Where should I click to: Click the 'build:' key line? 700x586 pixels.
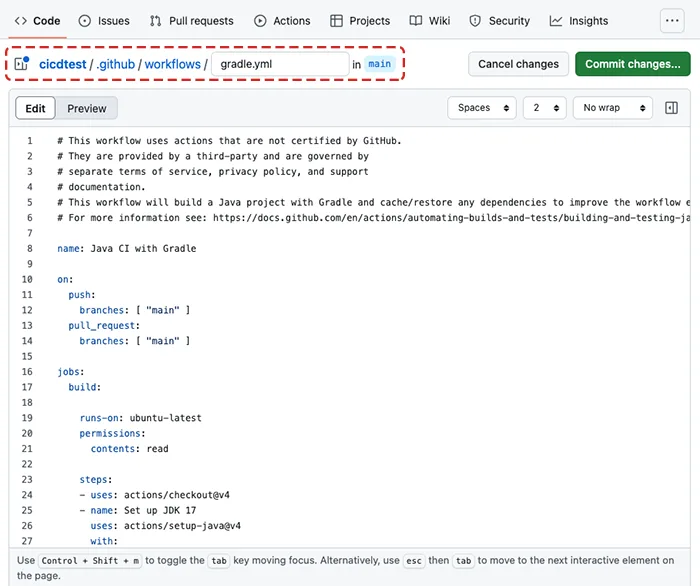(x=85, y=387)
